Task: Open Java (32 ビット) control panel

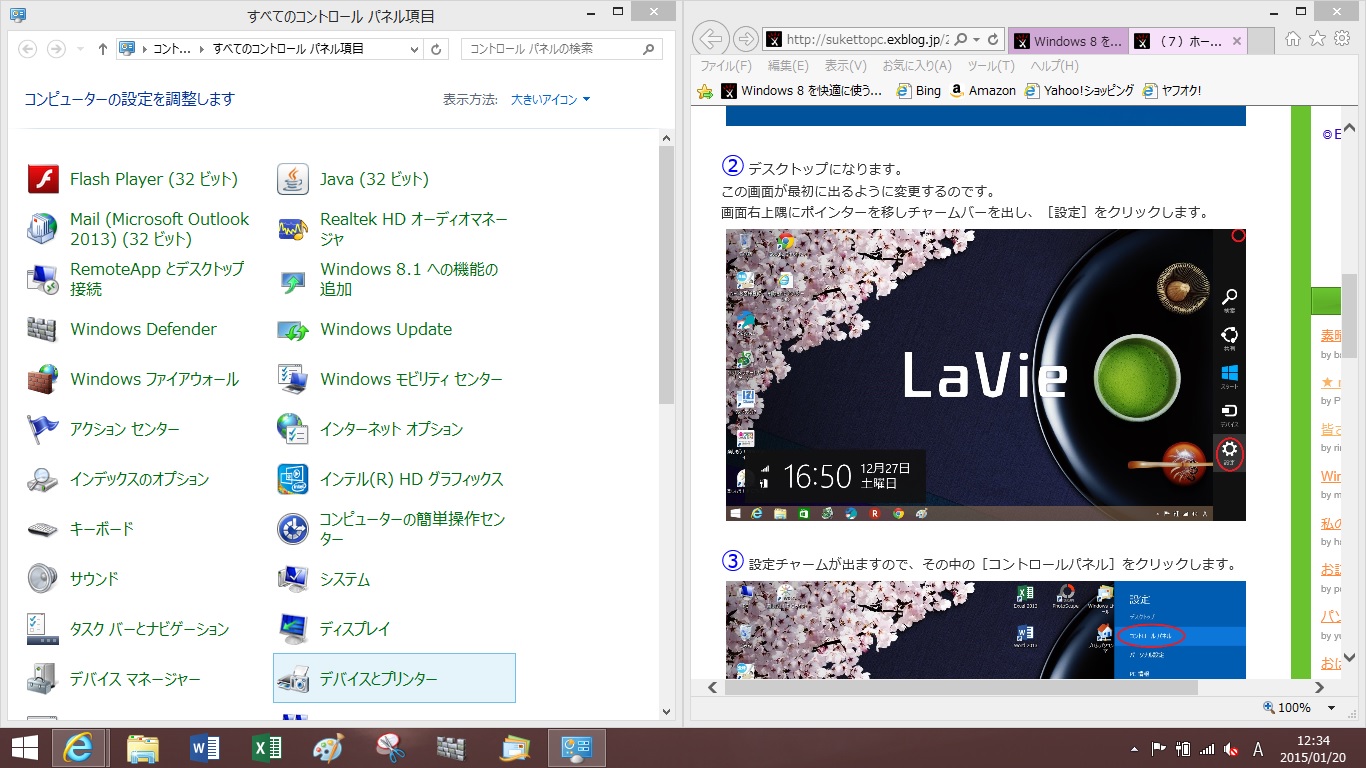Action: tap(353, 179)
